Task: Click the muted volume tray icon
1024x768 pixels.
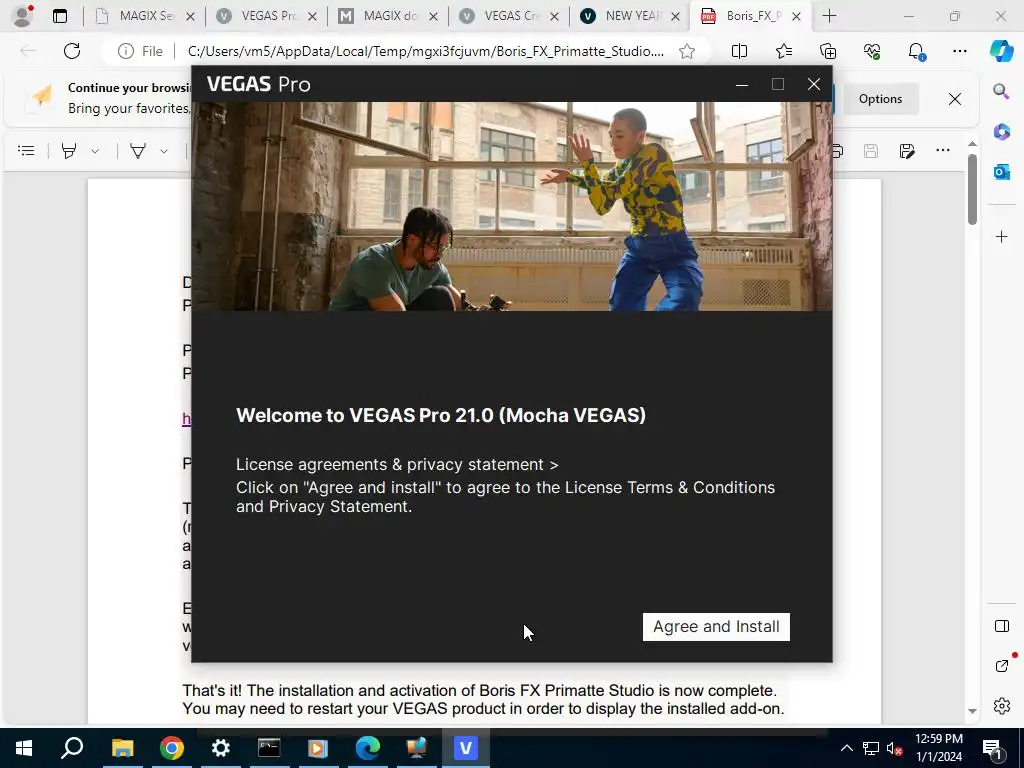Action: point(894,748)
